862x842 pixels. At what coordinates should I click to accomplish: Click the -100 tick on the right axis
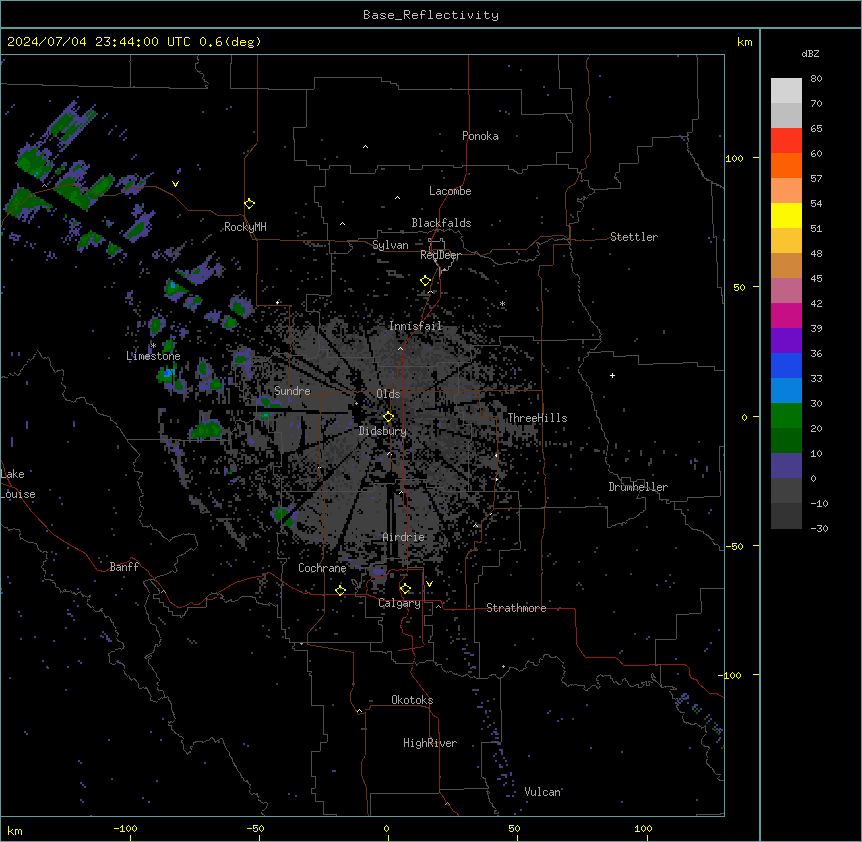tap(731, 675)
